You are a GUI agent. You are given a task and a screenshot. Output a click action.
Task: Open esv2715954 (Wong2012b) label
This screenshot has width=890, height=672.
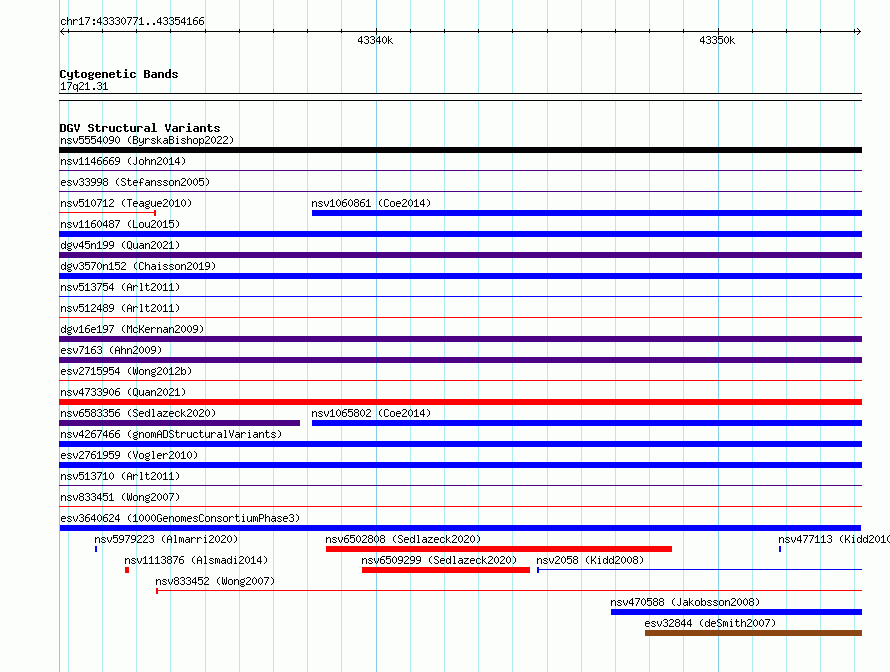coord(126,371)
